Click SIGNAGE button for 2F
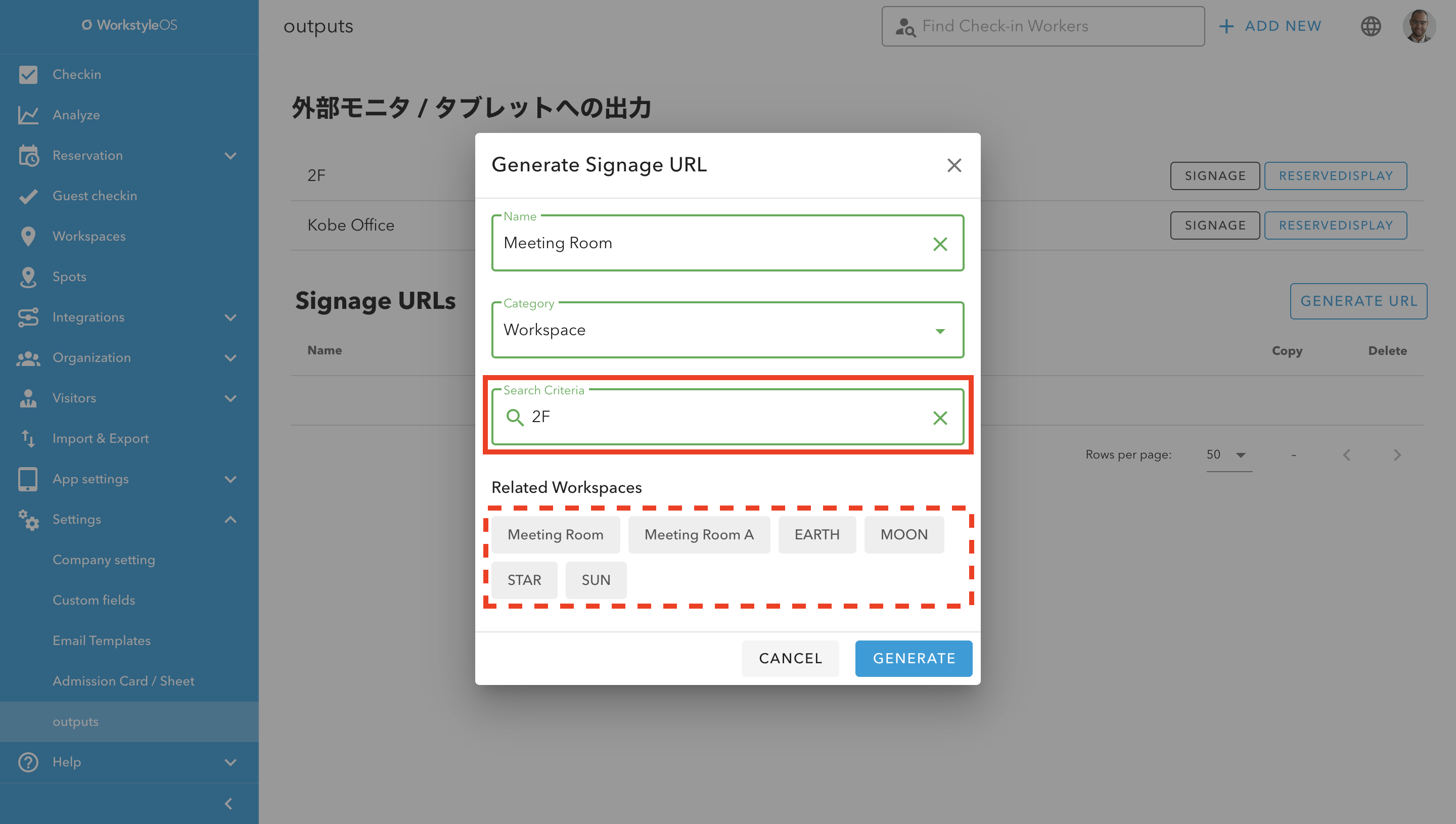This screenshot has height=824, width=1456. [1215, 176]
